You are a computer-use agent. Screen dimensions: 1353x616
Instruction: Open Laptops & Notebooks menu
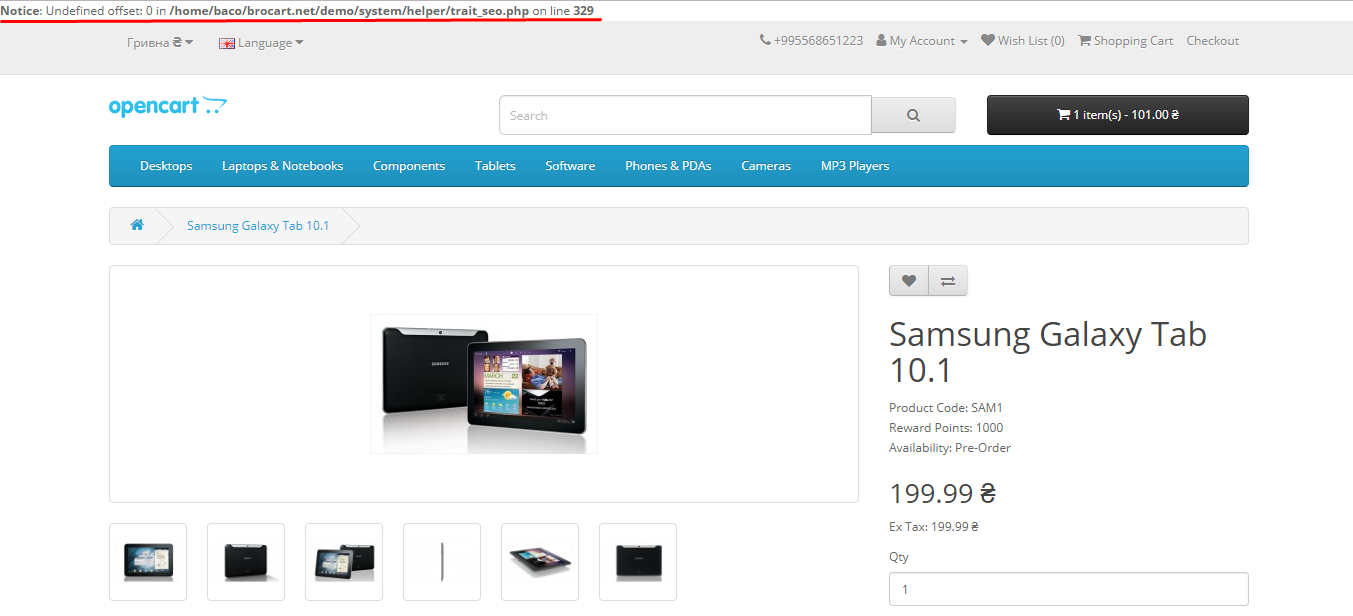coord(283,166)
